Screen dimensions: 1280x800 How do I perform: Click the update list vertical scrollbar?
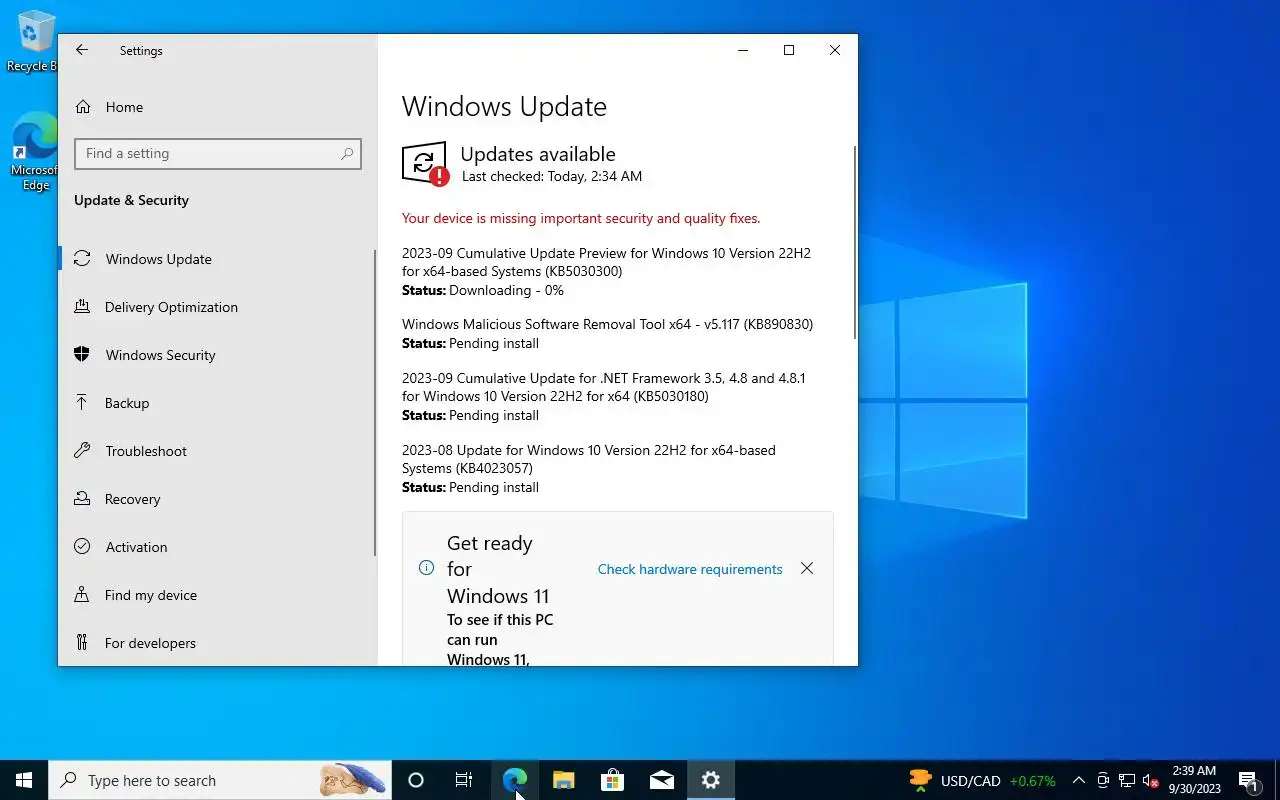tap(855, 242)
